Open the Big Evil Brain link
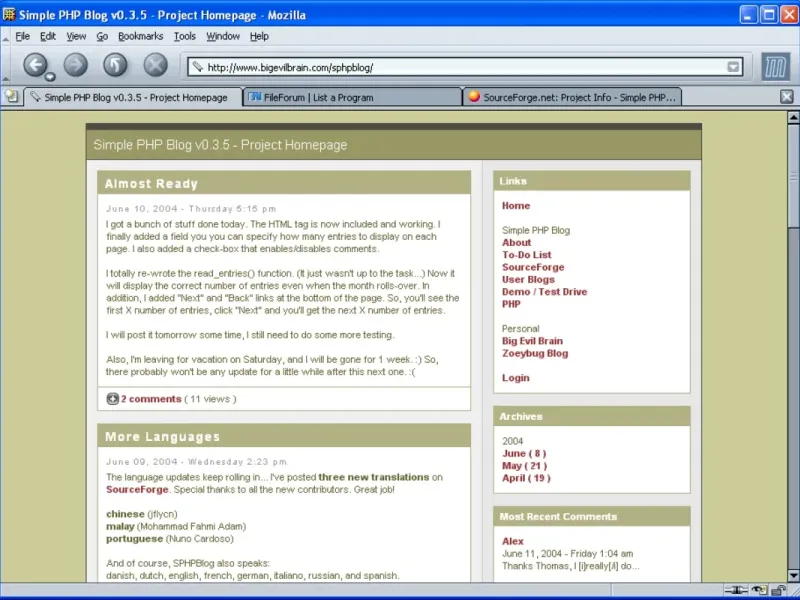This screenshot has width=800, height=600. click(x=532, y=341)
